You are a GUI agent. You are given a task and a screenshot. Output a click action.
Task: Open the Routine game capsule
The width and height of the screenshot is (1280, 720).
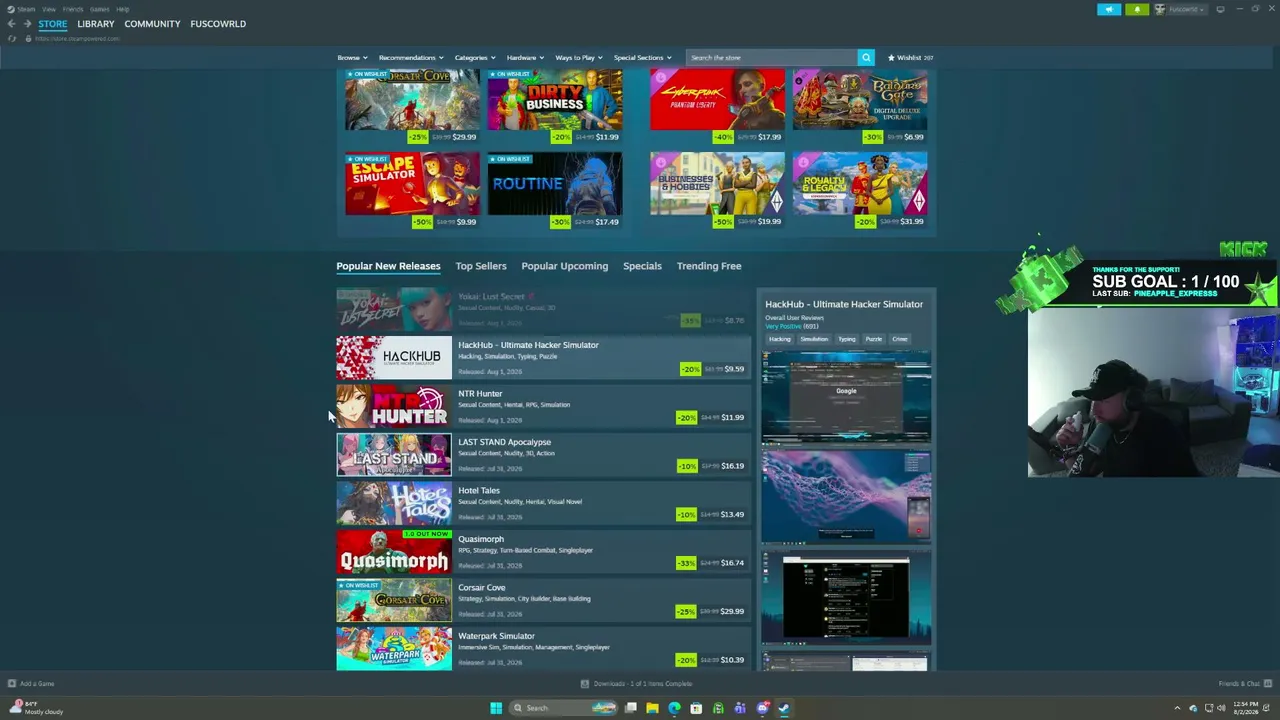555,190
